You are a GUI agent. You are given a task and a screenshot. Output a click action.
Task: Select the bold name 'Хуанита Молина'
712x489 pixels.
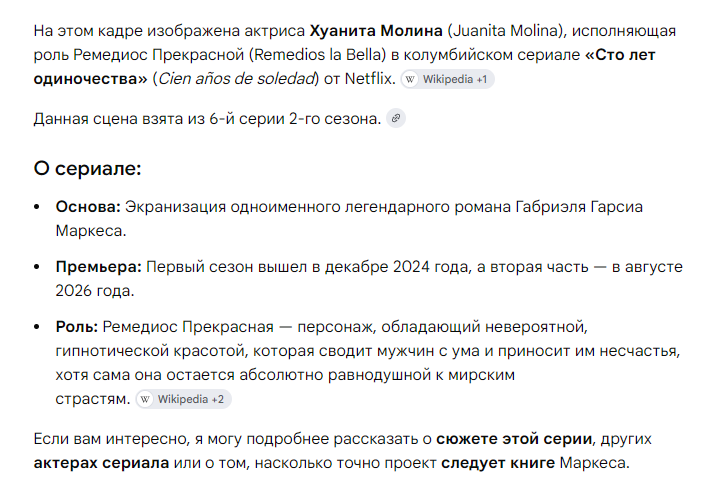tap(376, 31)
